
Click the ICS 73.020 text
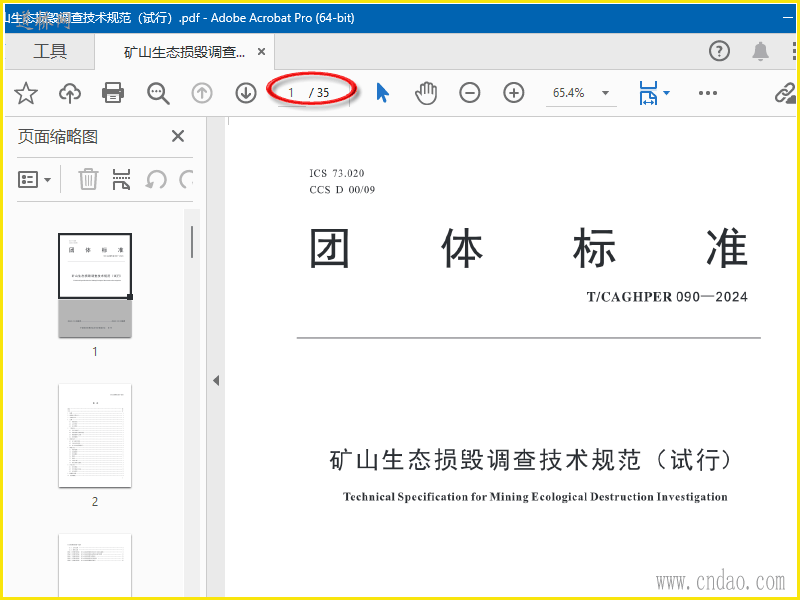337,173
